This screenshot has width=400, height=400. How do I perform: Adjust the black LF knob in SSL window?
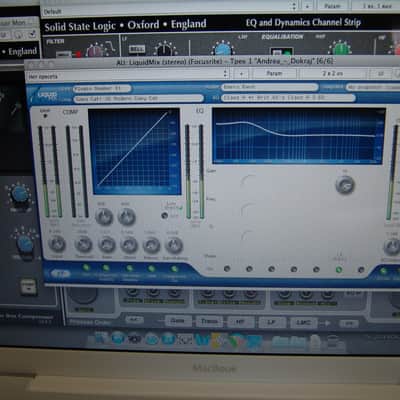tap(165, 49)
